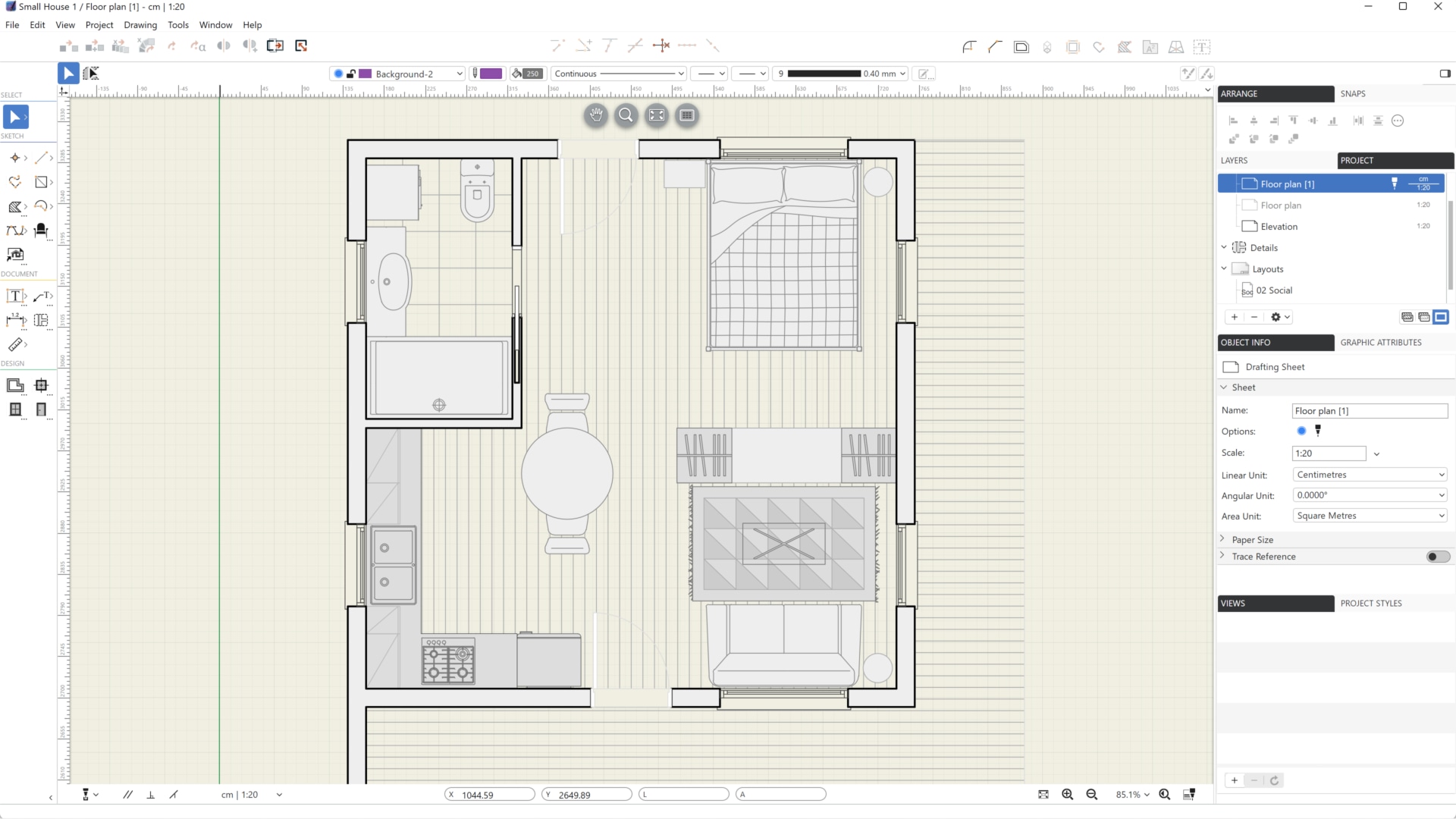
Task: Open the Linear Unit Centimetres dropdown
Action: coord(1370,475)
